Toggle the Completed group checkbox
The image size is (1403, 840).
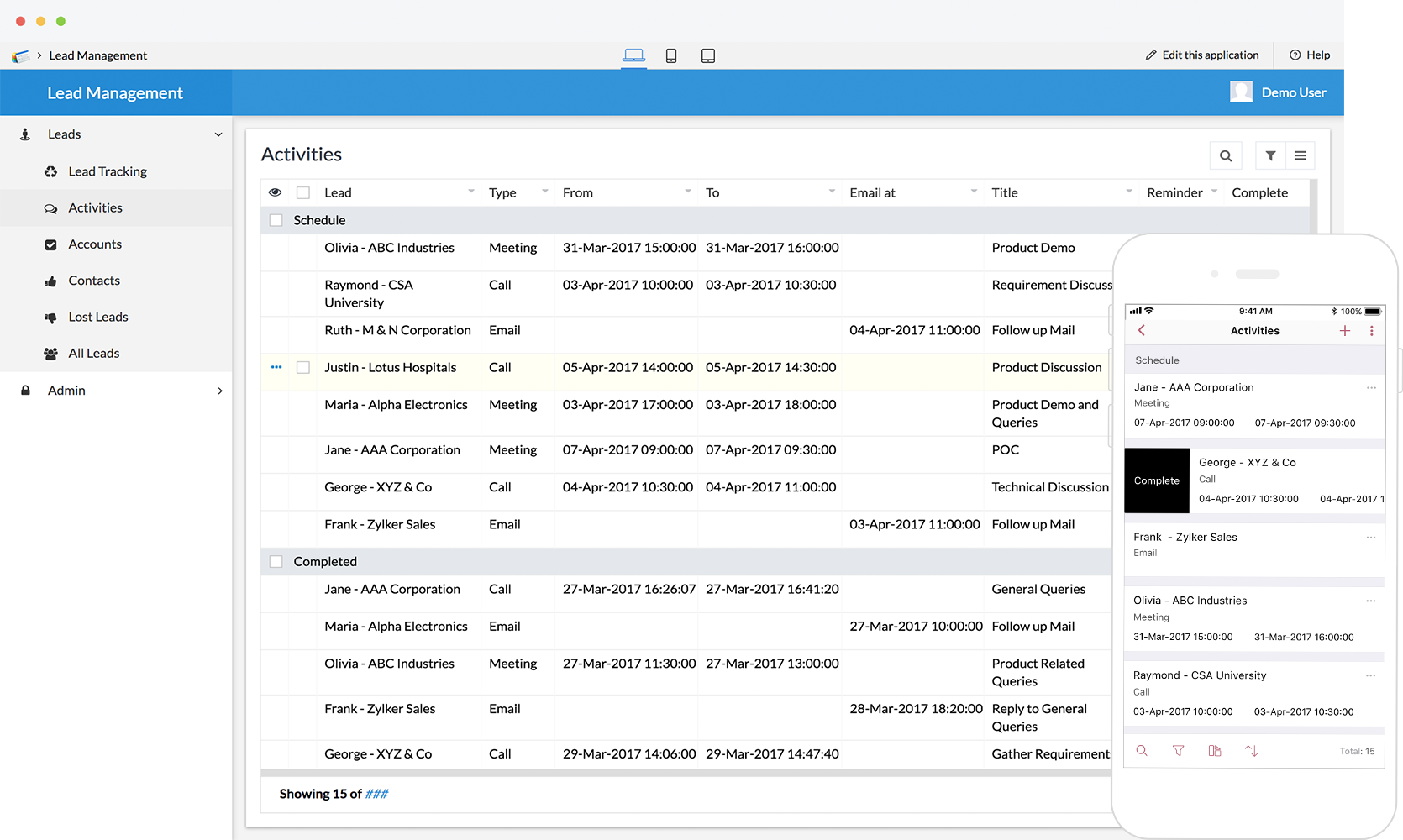276,561
